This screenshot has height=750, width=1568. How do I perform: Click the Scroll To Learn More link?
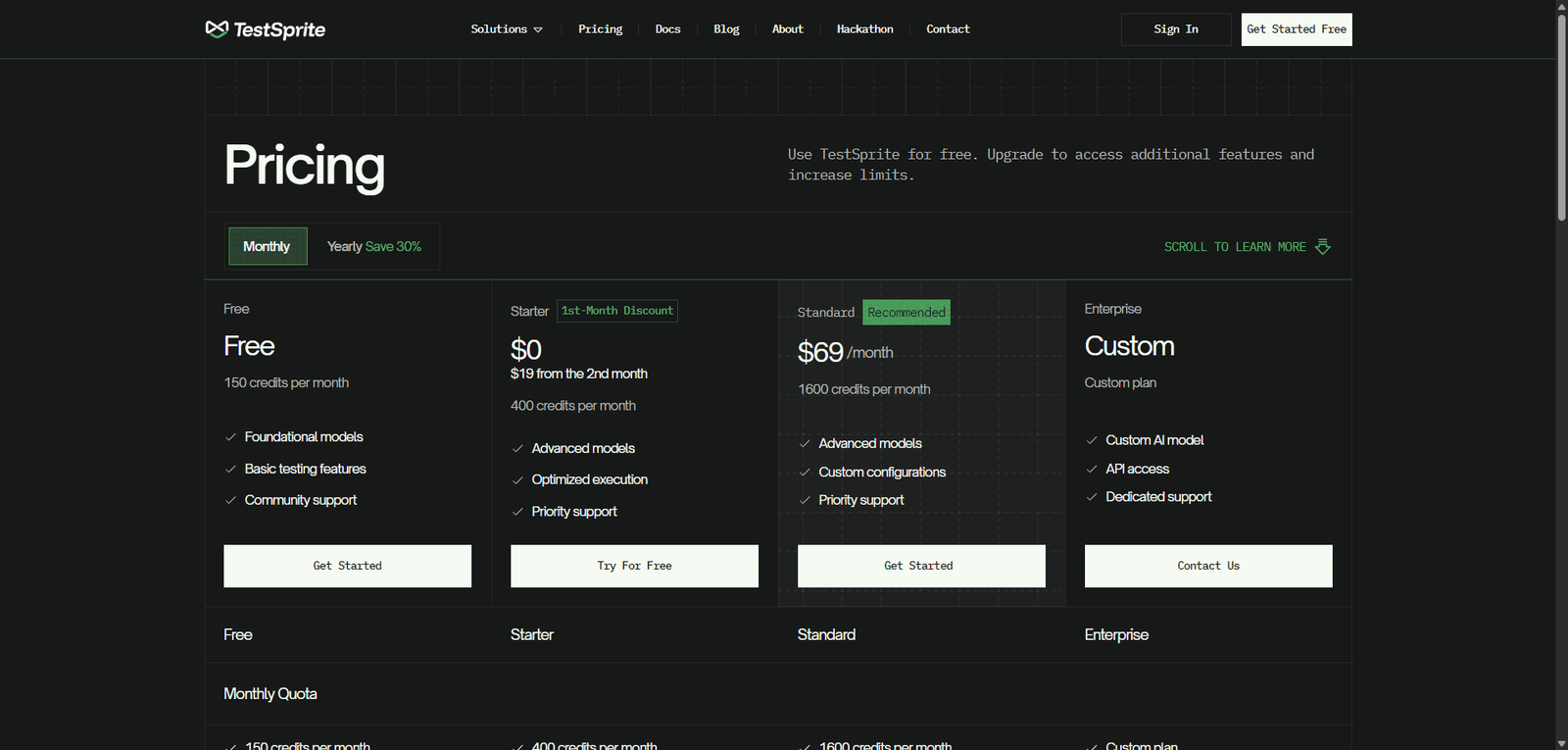click(x=1234, y=247)
